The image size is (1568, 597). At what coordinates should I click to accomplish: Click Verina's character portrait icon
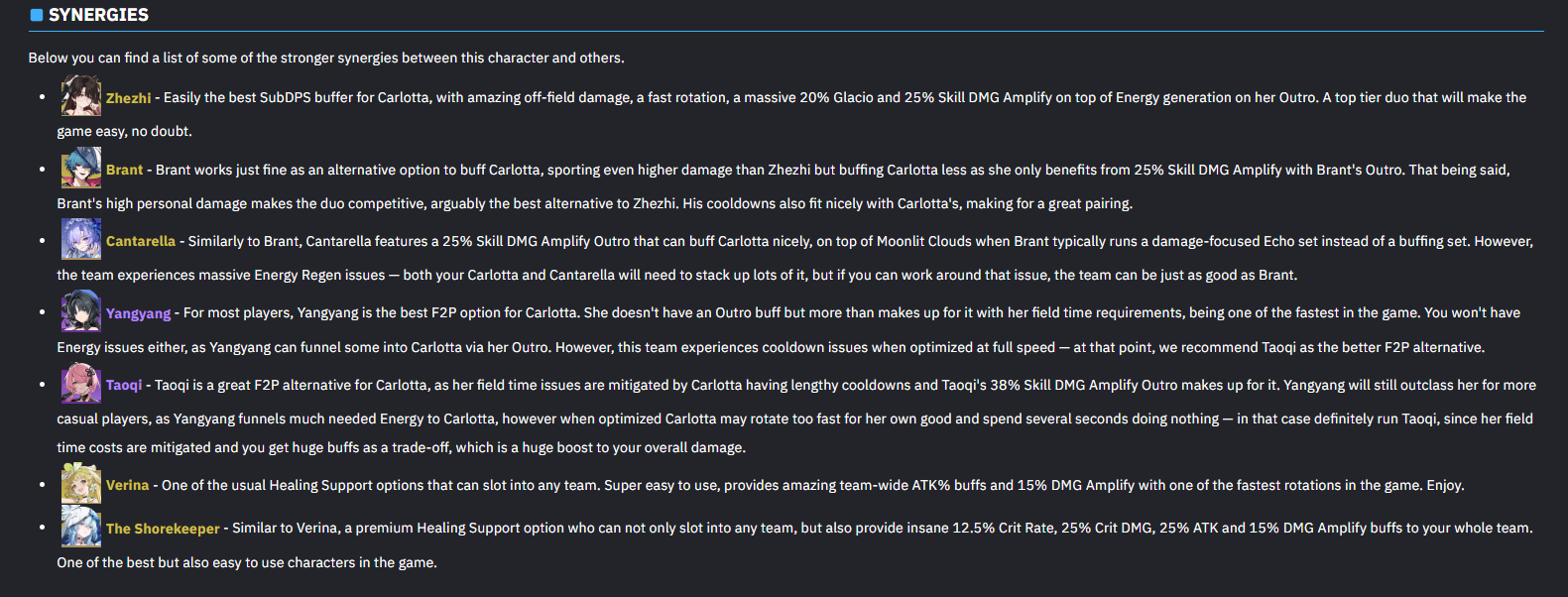point(80,483)
